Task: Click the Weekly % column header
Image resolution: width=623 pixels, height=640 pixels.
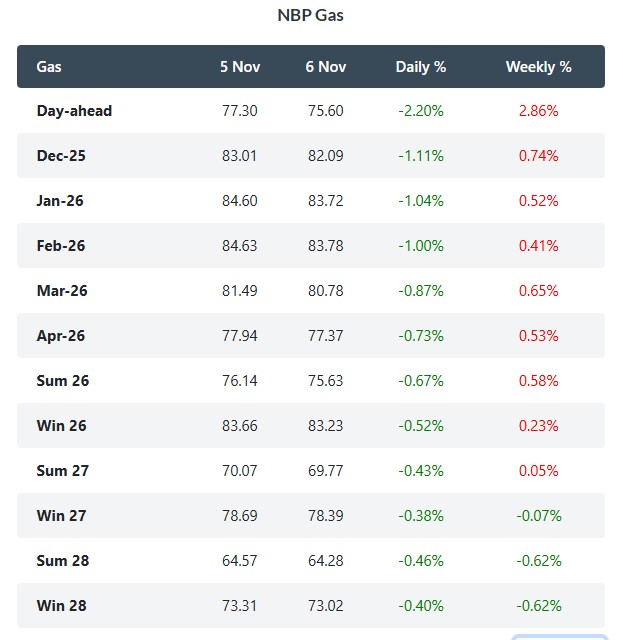Action: point(538,67)
